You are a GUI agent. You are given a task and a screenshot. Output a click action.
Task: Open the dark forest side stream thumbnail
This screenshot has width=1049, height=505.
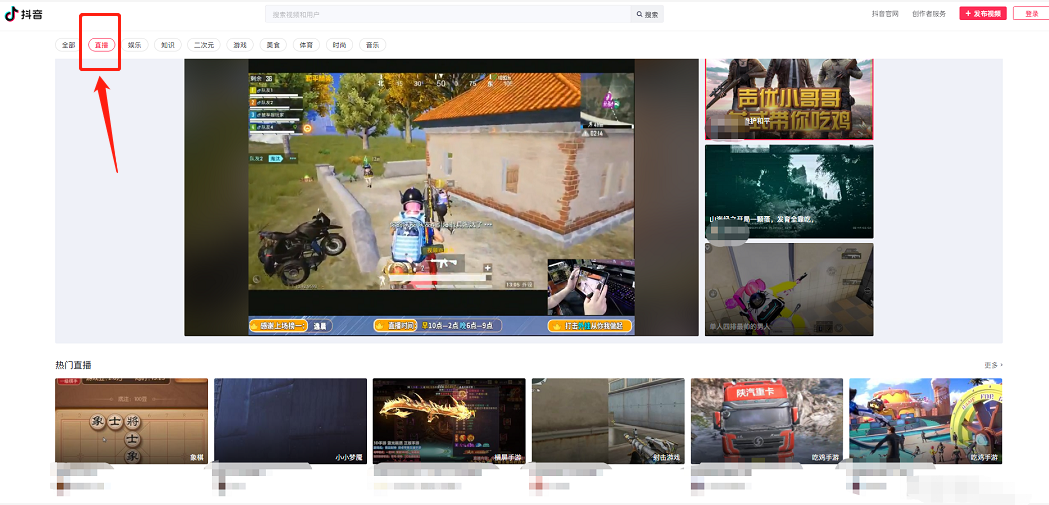coord(789,191)
